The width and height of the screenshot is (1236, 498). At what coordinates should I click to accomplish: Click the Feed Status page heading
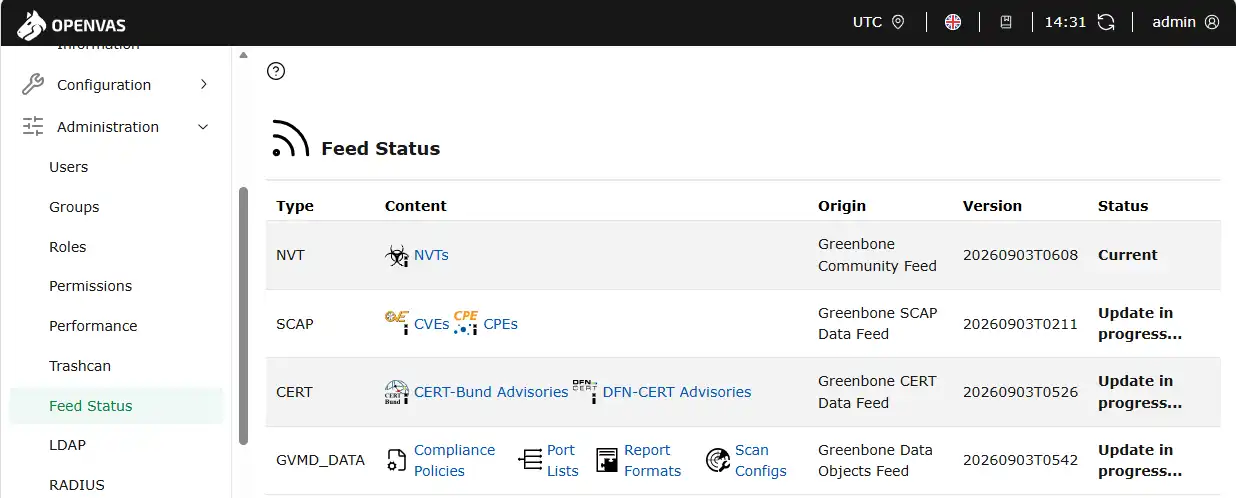tap(380, 148)
